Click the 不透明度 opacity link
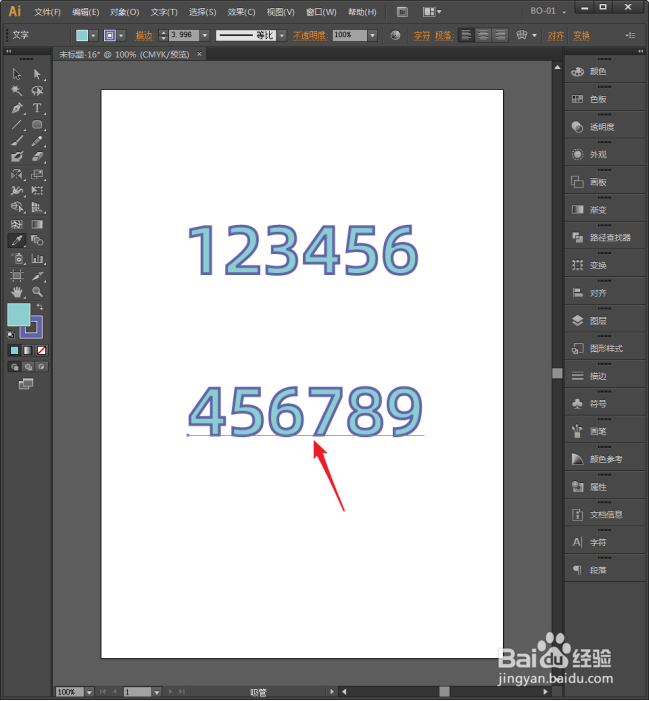This screenshot has height=701, width=649. [x=310, y=35]
